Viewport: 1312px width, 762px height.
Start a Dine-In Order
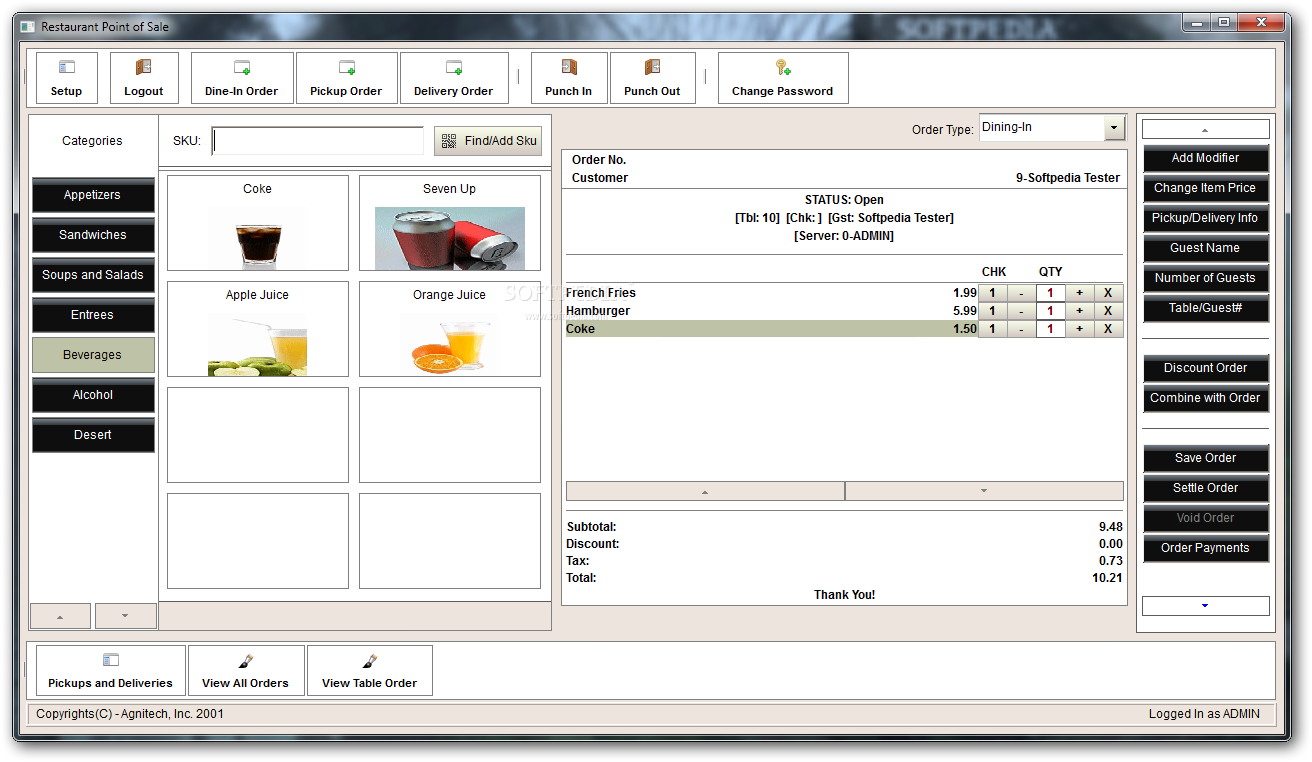[x=242, y=78]
